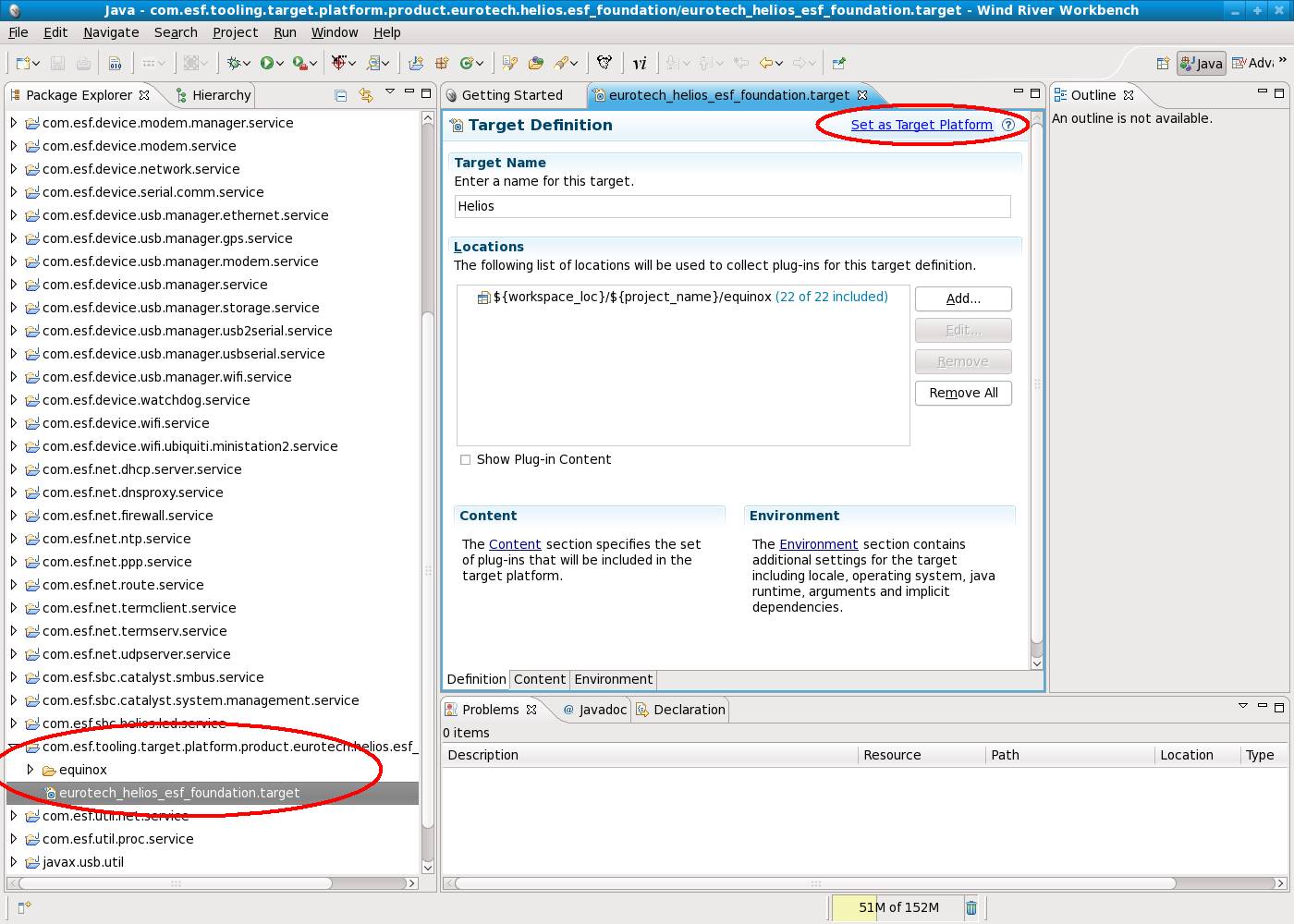The image size is (1294, 924).
Task: Click the help question mark in Target Definition
Action: pyautogui.click(x=1008, y=125)
